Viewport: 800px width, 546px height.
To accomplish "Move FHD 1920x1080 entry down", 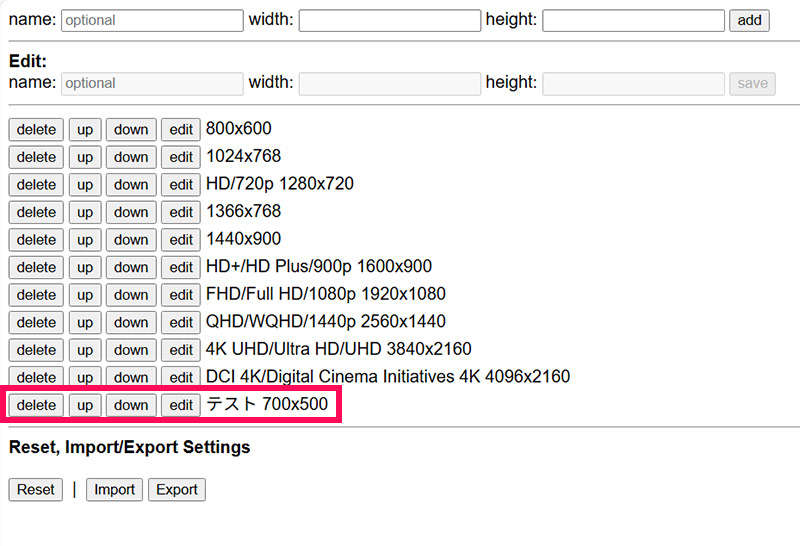I will point(131,295).
